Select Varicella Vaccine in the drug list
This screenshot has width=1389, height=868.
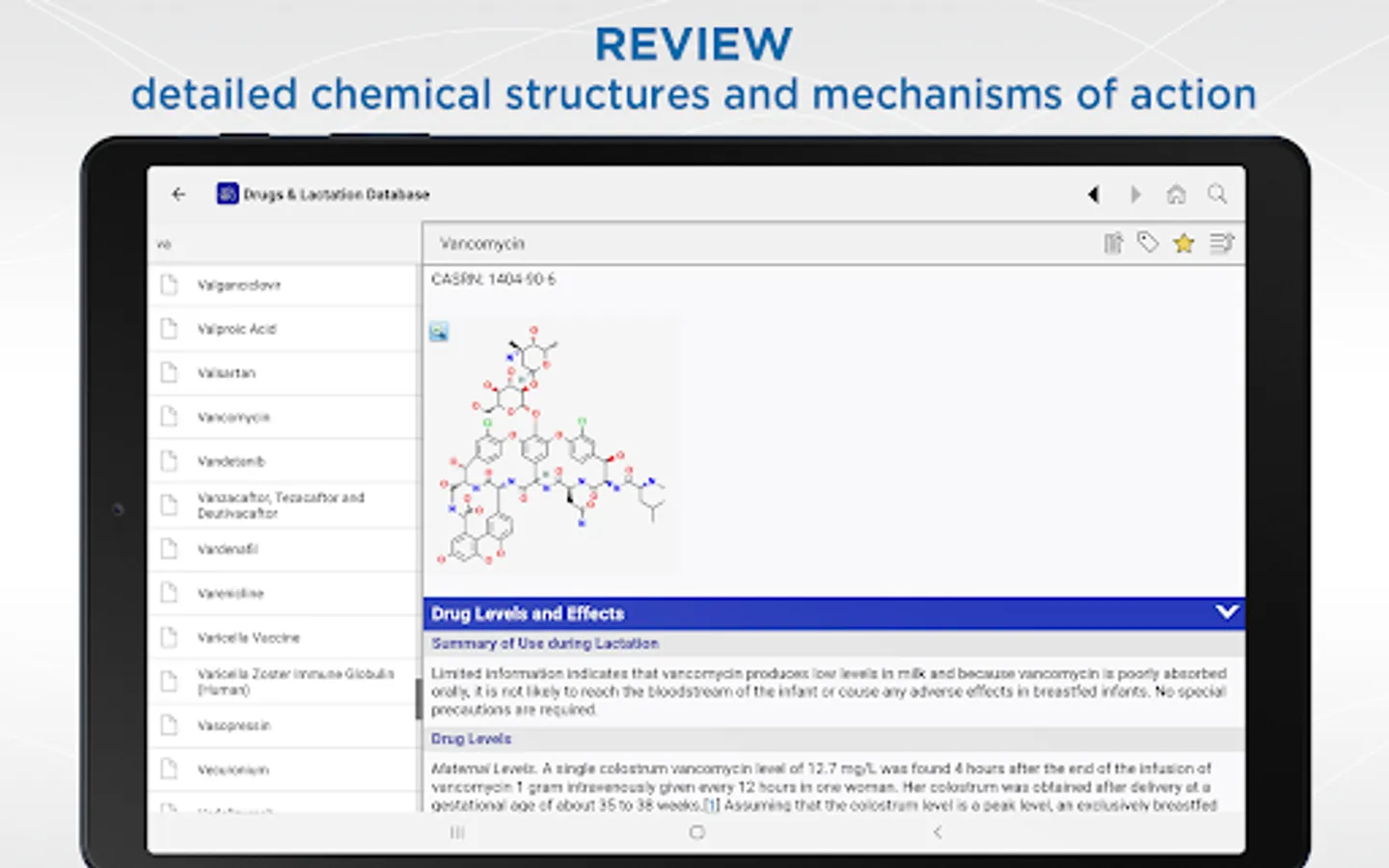[285, 637]
